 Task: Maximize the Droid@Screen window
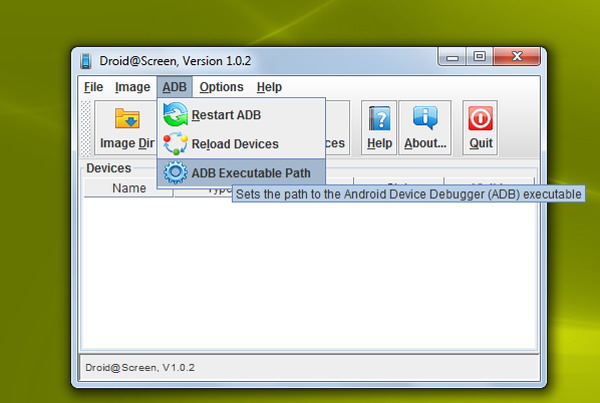tap(479, 57)
